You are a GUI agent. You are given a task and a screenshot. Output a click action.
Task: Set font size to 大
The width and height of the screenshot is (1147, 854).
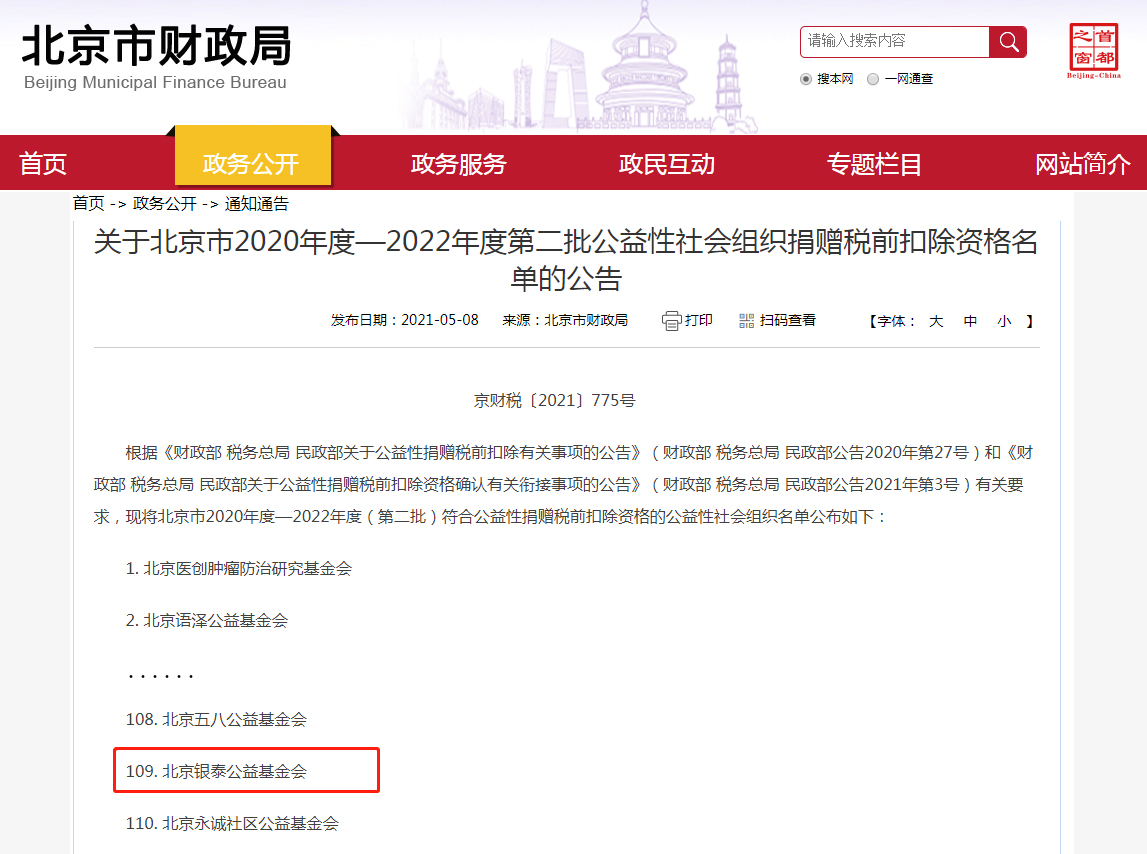tap(936, 321)
